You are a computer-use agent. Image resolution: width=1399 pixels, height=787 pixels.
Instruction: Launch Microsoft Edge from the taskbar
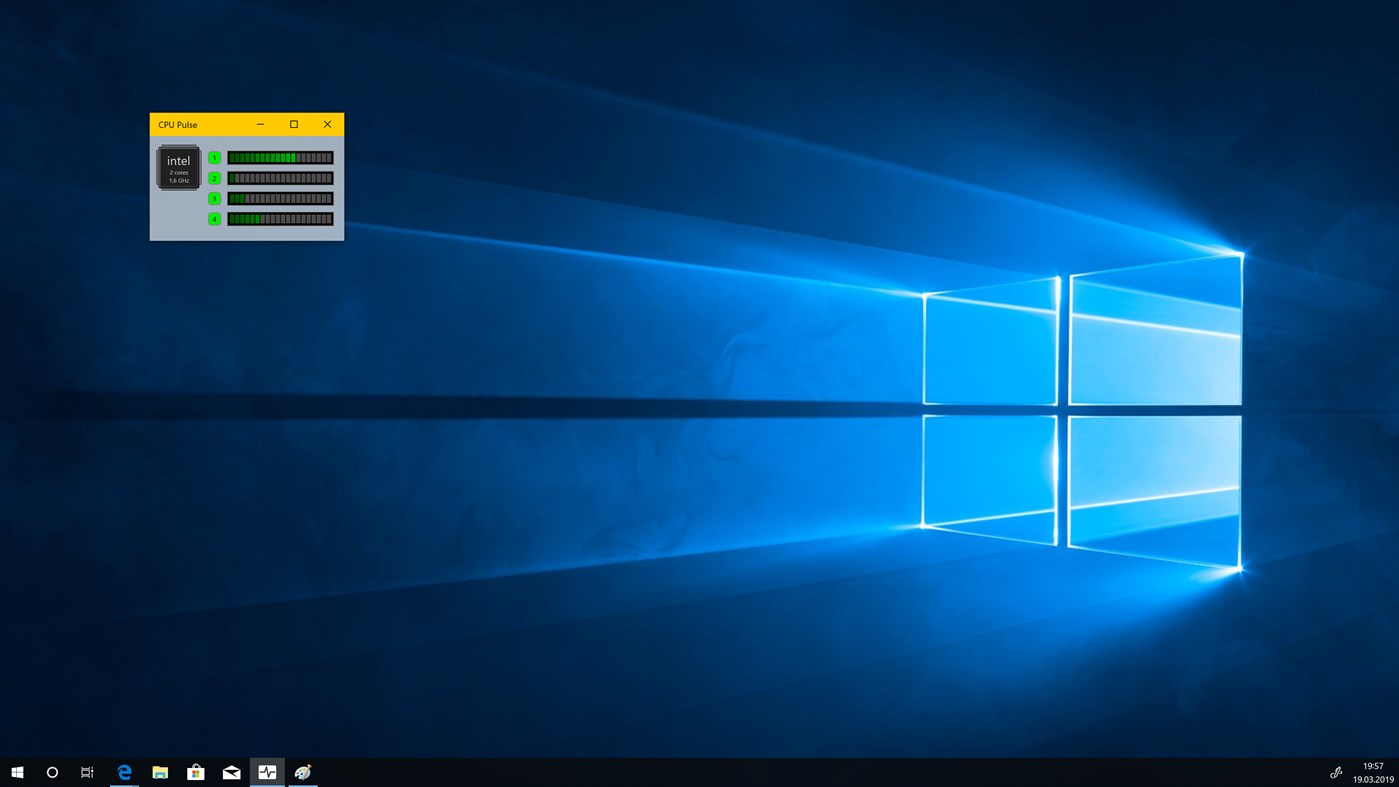[123, 771]
